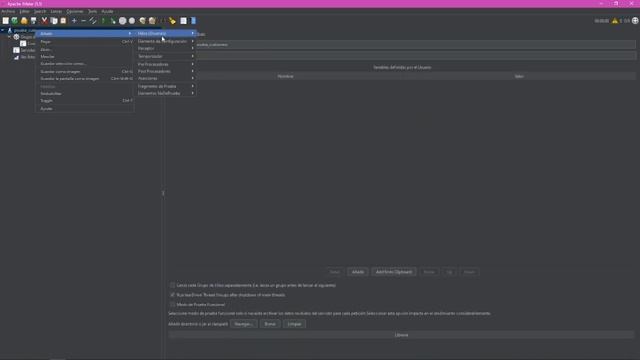Collapse the test plan root tree node
This screenshot has height=360, width=640.
(x=3, y=30)
